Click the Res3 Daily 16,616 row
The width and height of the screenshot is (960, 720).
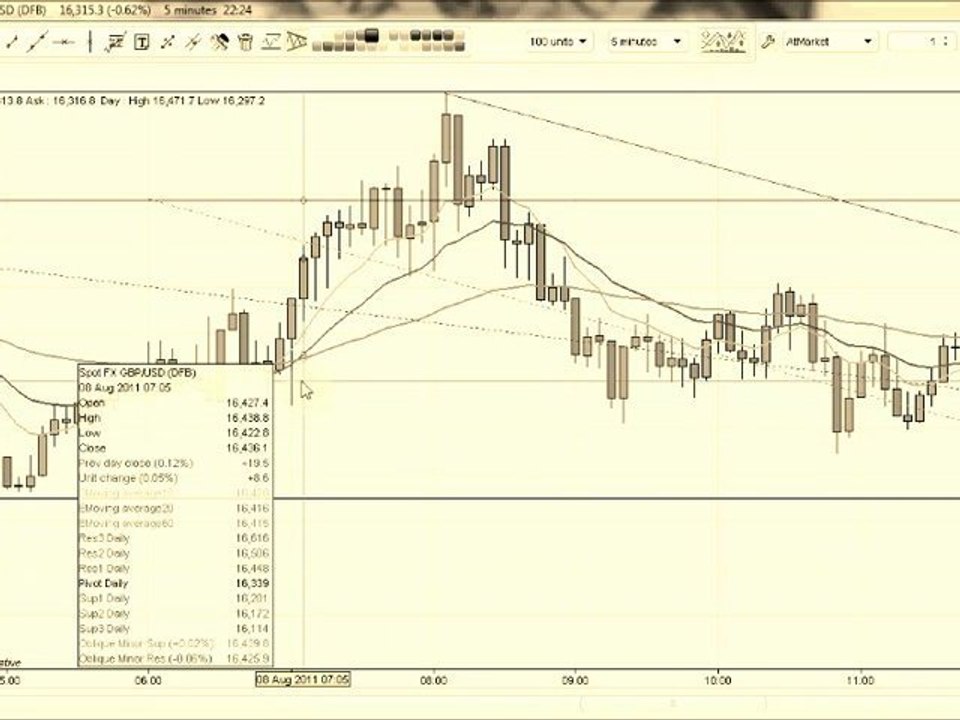pos(174,538)
